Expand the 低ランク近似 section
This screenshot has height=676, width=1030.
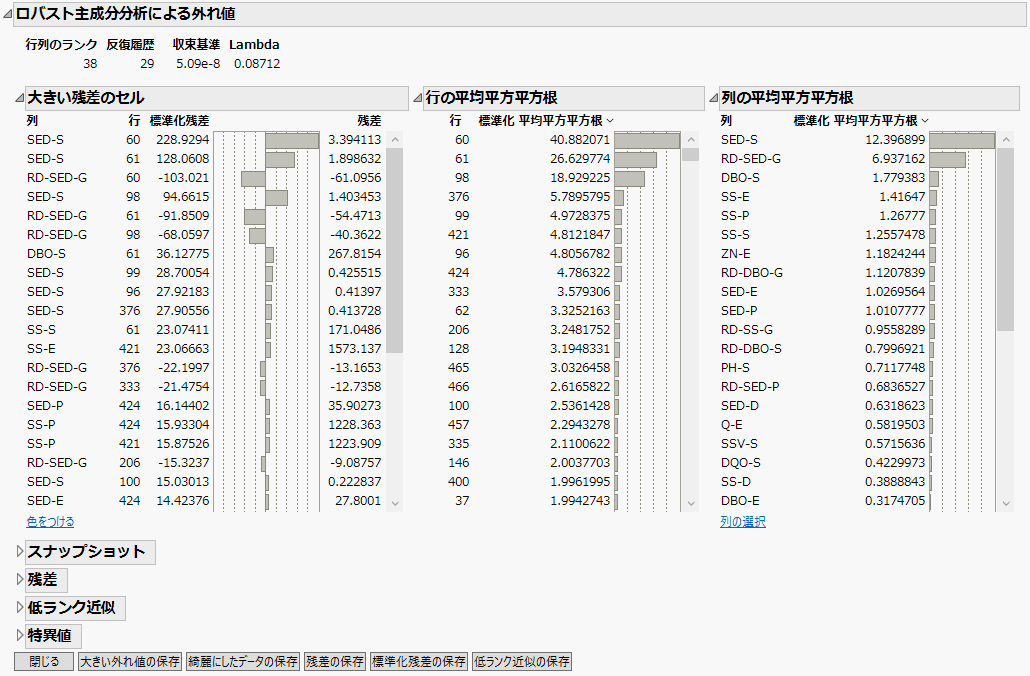coord(20,608)
